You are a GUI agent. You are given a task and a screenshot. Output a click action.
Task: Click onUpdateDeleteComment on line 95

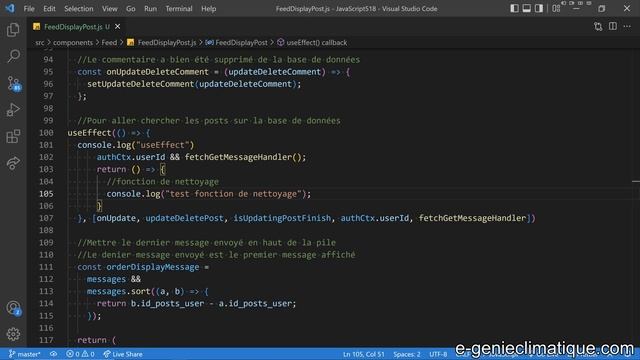click(x=158, y=72)
